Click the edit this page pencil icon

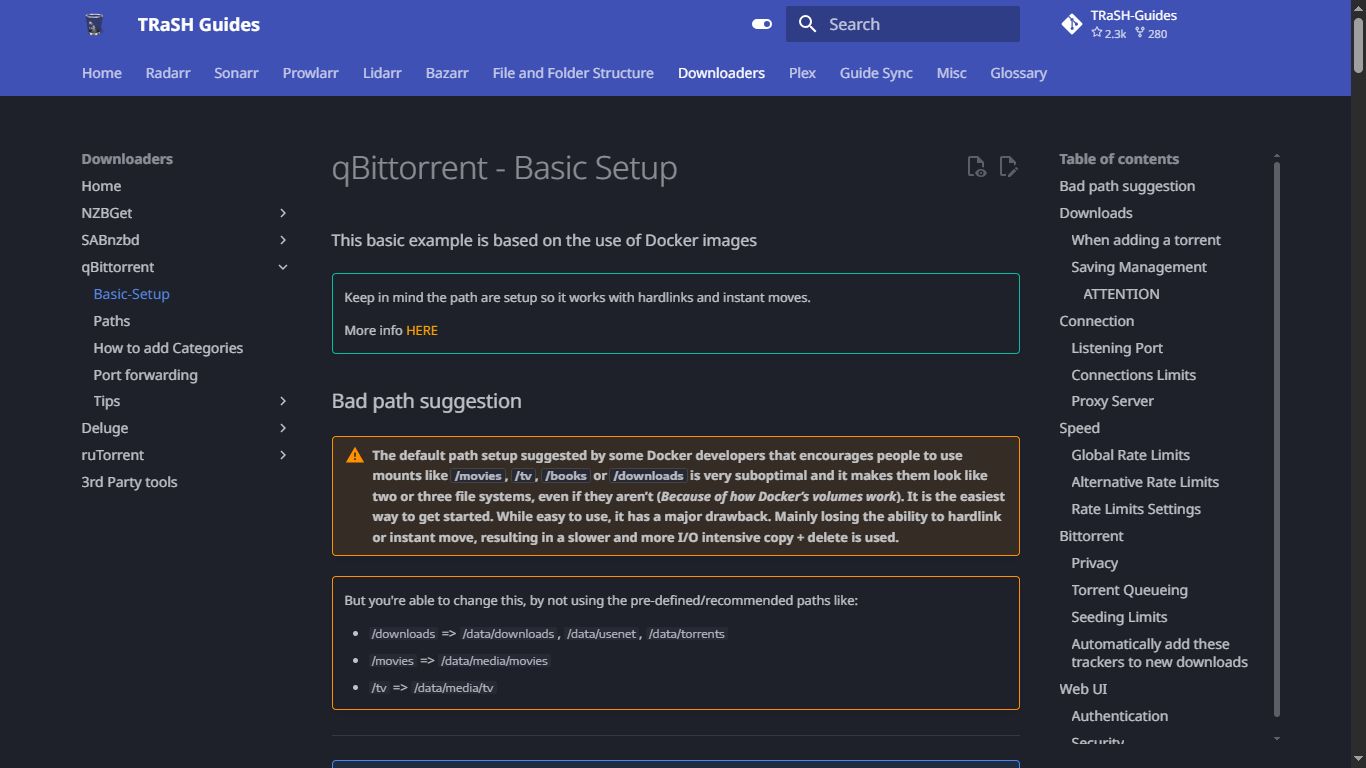pyautogui.click(x=1009, y=167)
